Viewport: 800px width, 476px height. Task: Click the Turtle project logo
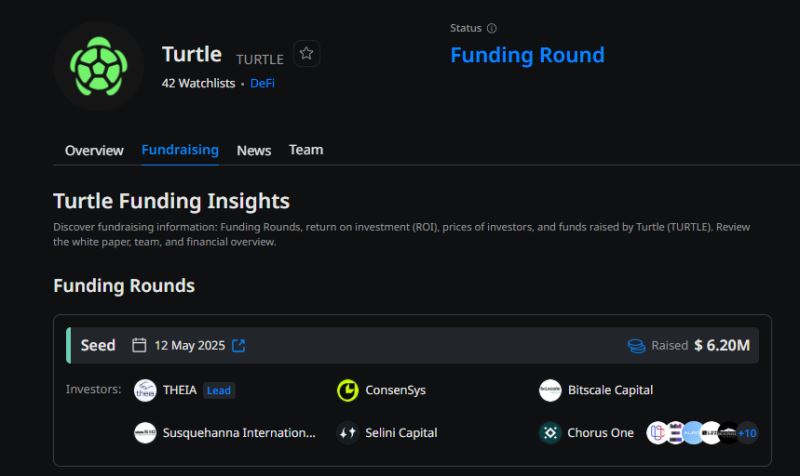coord(99,66)
